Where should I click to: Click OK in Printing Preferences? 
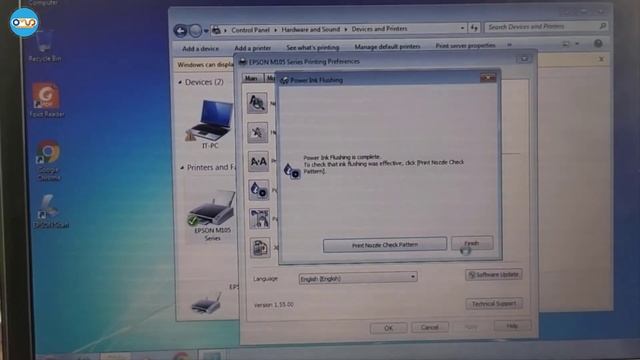[x=389, y=328]
